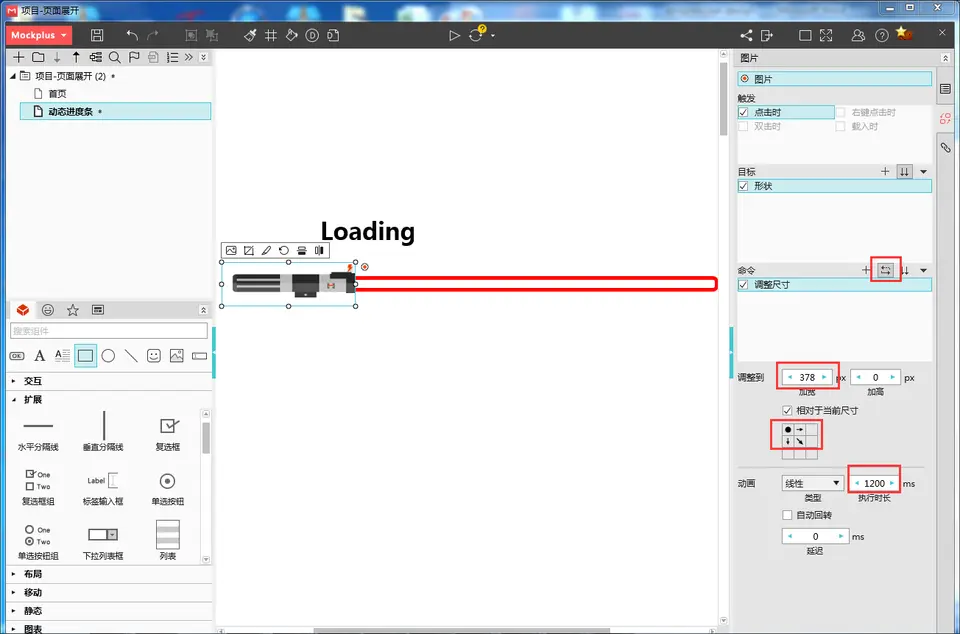
Task: Select the format painter brush tool
Action: (x=250, y=35)
